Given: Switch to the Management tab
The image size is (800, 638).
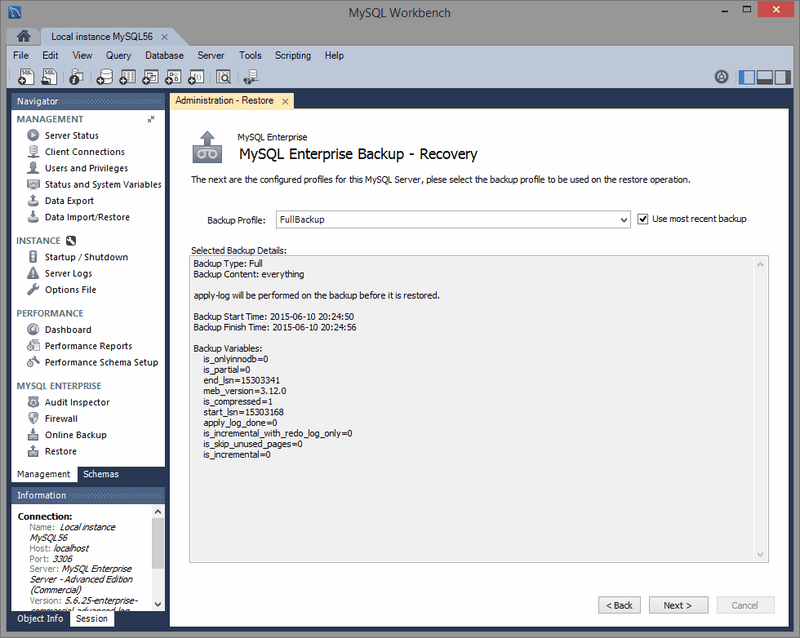Looking at the screenshot, I should (43, 474).
